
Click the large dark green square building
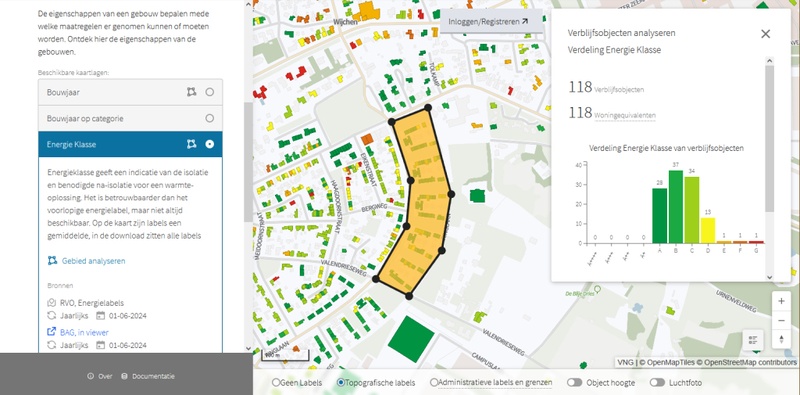tap(411, 339)
